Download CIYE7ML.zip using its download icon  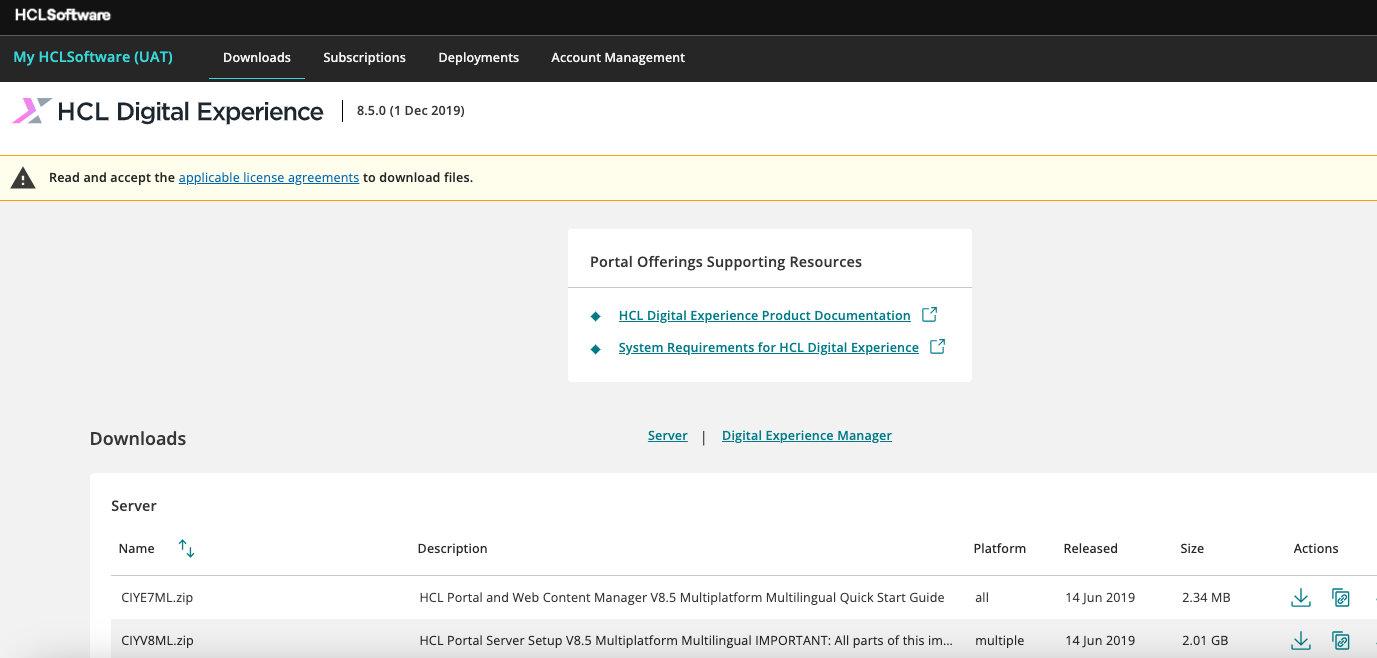tap(1301, 596)
